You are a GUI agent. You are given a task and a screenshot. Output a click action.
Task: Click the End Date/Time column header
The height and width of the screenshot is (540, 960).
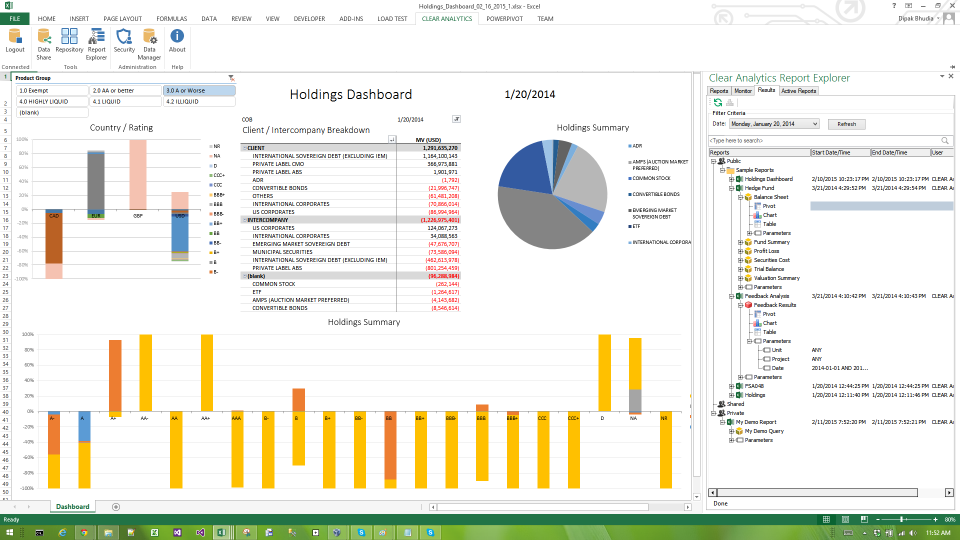click(x=899, y=152)
